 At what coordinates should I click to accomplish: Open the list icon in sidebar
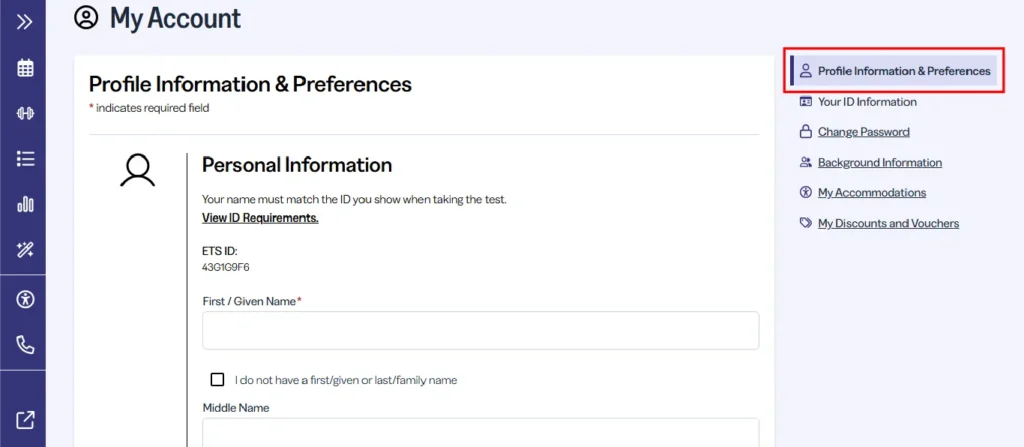point(25,158)
